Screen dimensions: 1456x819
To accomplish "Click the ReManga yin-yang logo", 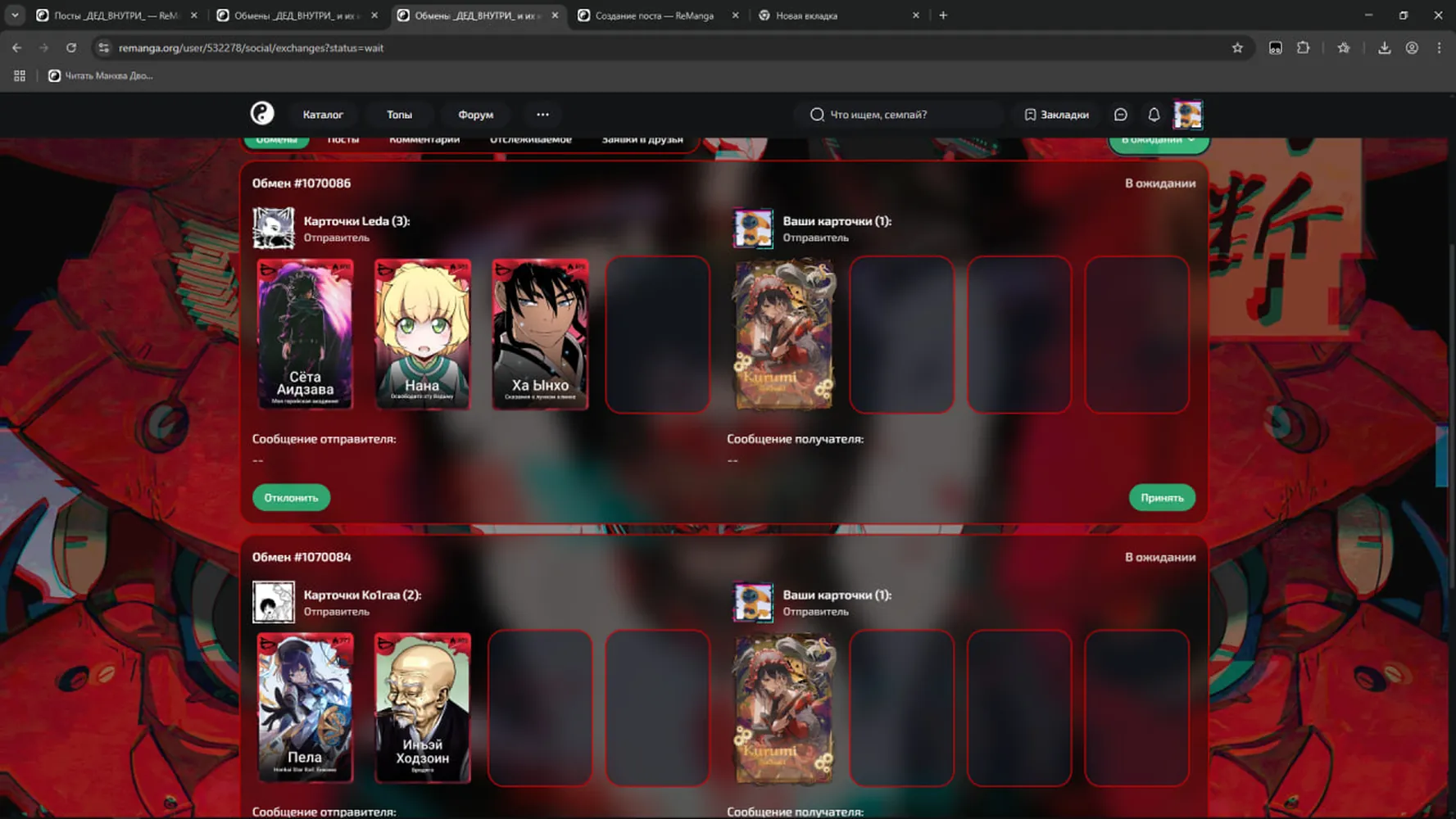I will coord(262,114).
